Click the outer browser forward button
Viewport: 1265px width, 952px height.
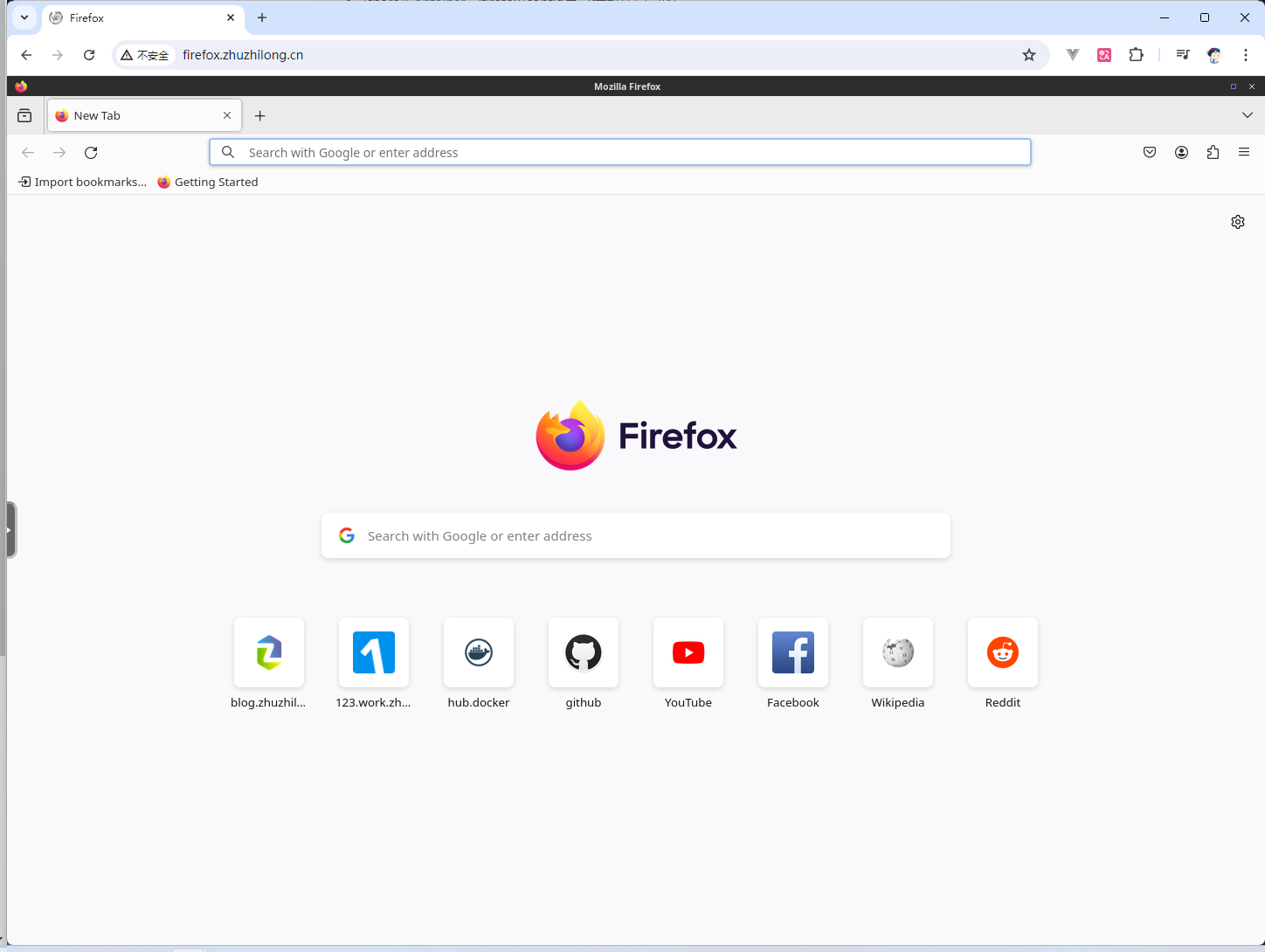[58, 55]
